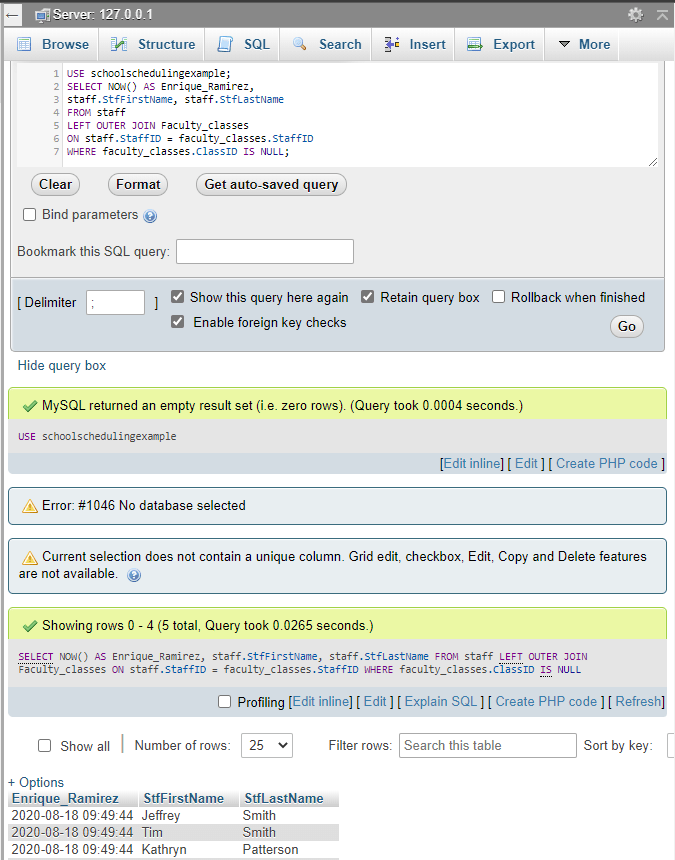Click Get auto-saved query button

tap(271, 184)
